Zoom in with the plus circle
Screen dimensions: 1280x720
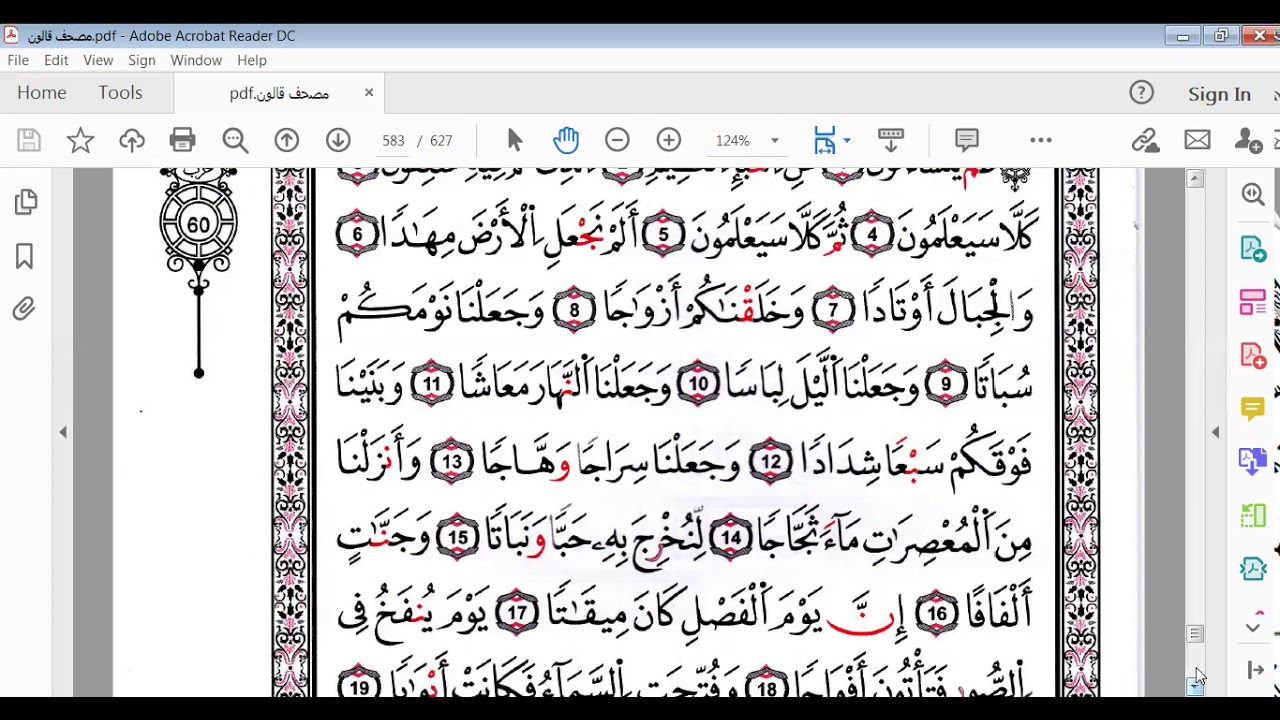click(669, 141)
